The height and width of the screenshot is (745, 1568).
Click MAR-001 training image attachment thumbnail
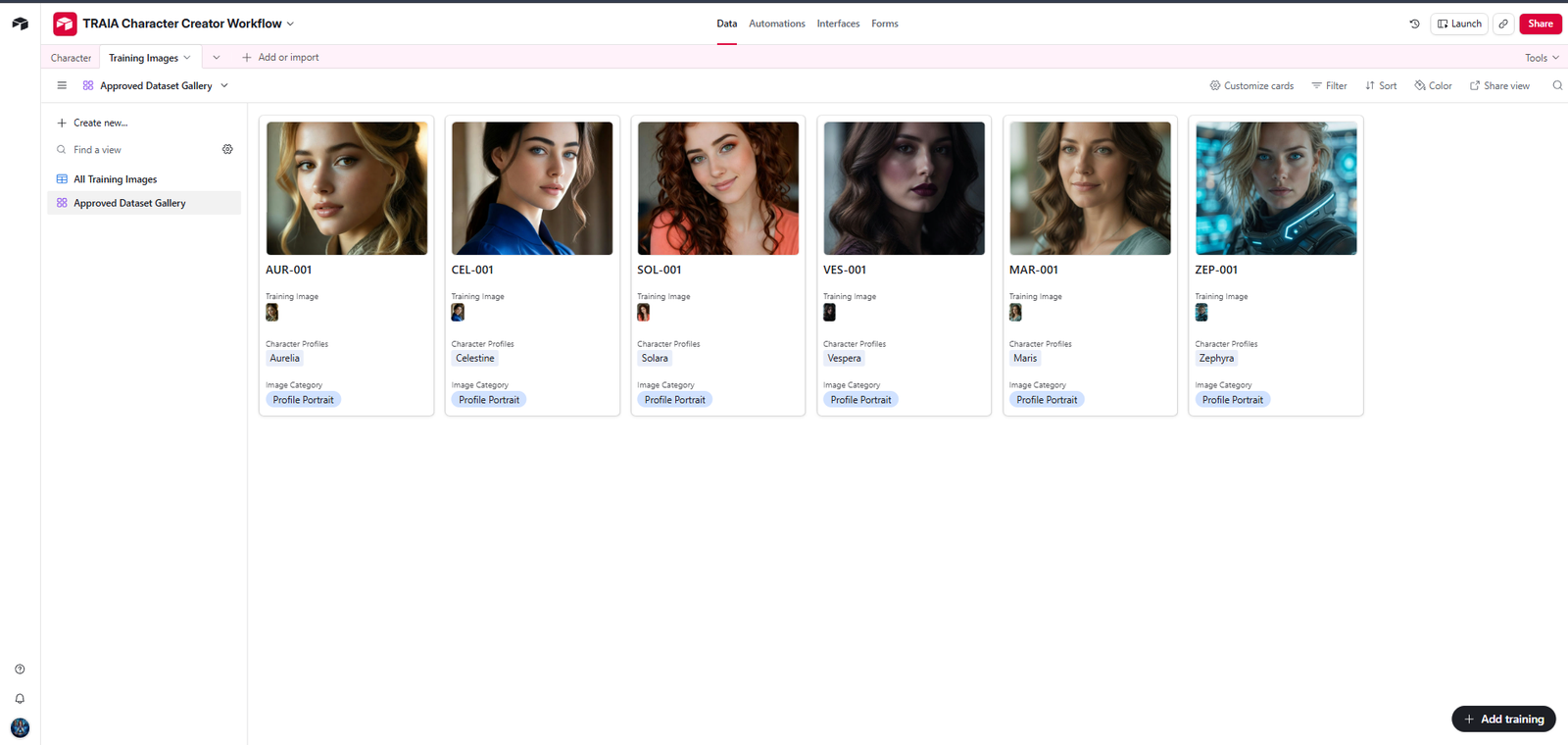click(x=1015, y=313)
